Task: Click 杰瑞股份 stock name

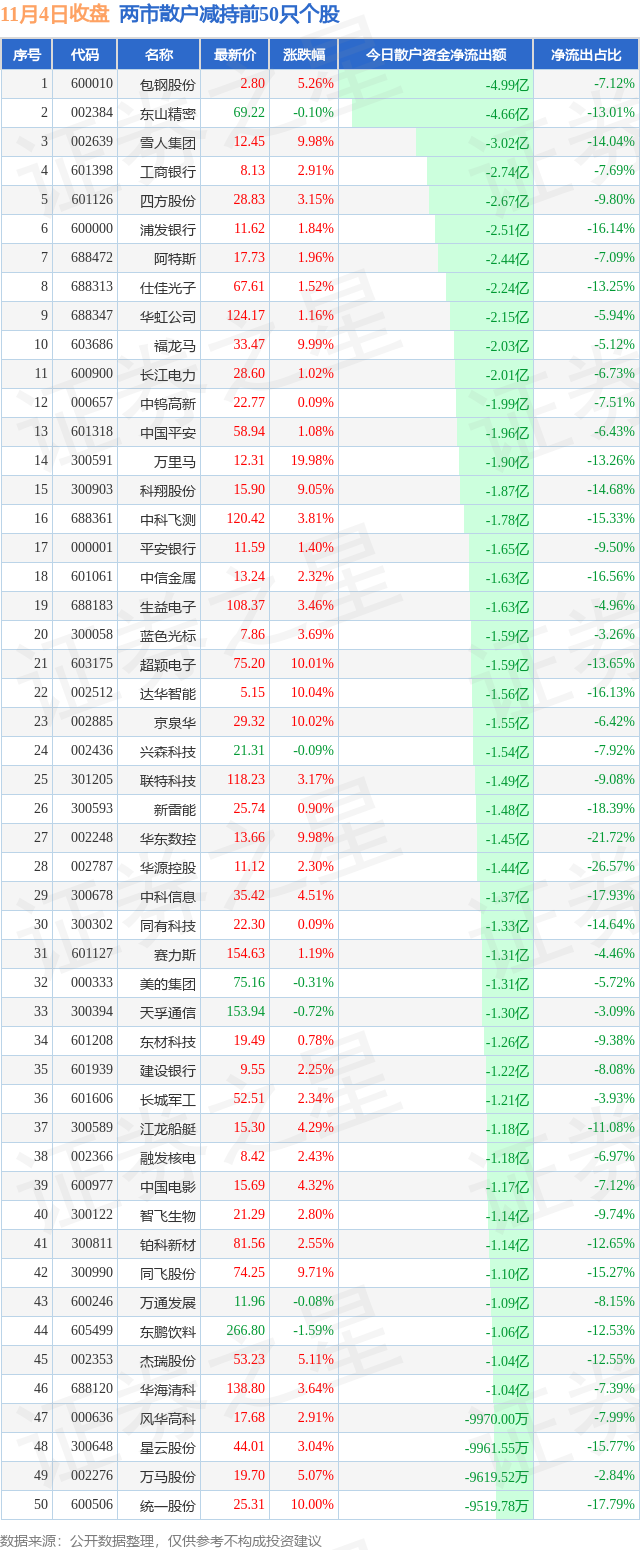Action: click(x=170, y=1361)
